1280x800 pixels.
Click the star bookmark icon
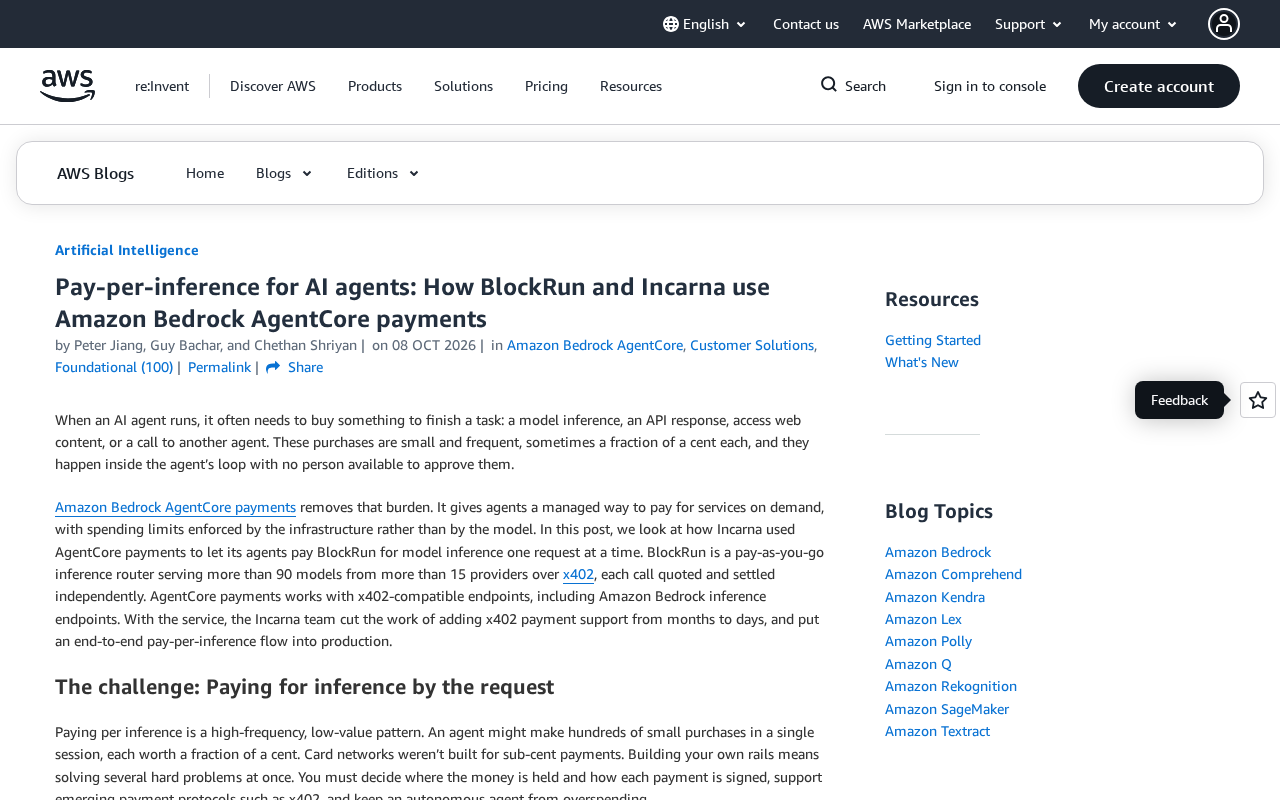pyautogui.click(x=1258, y=400)
